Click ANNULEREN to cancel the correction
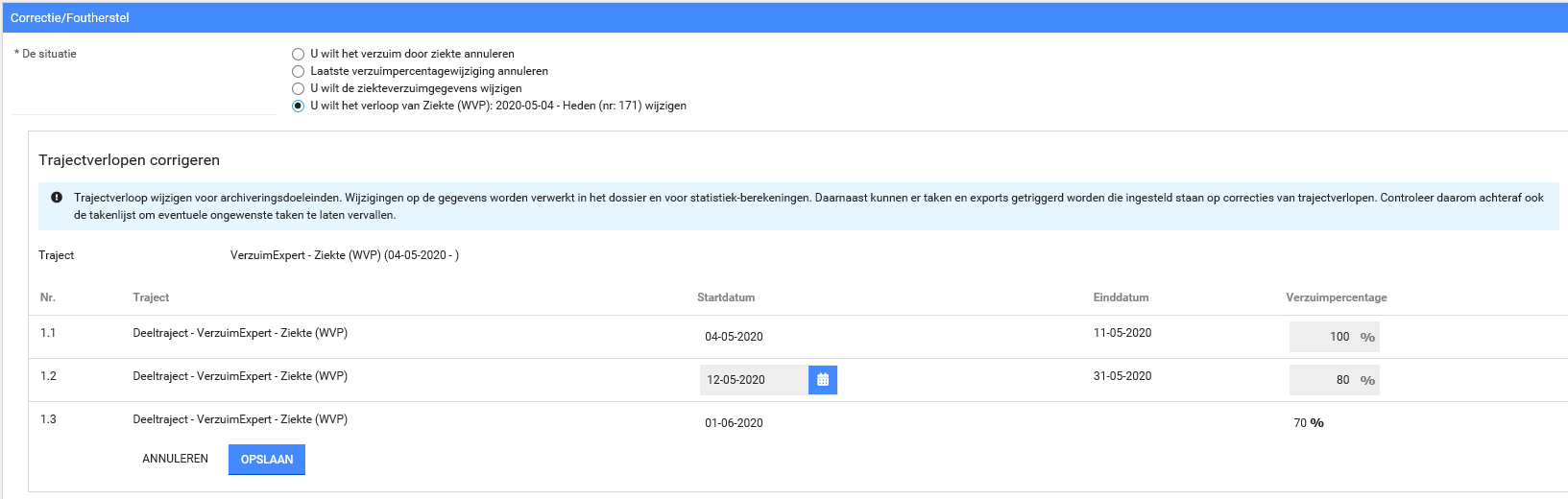Screen dimensions: 1568x499 pos(175,459)
